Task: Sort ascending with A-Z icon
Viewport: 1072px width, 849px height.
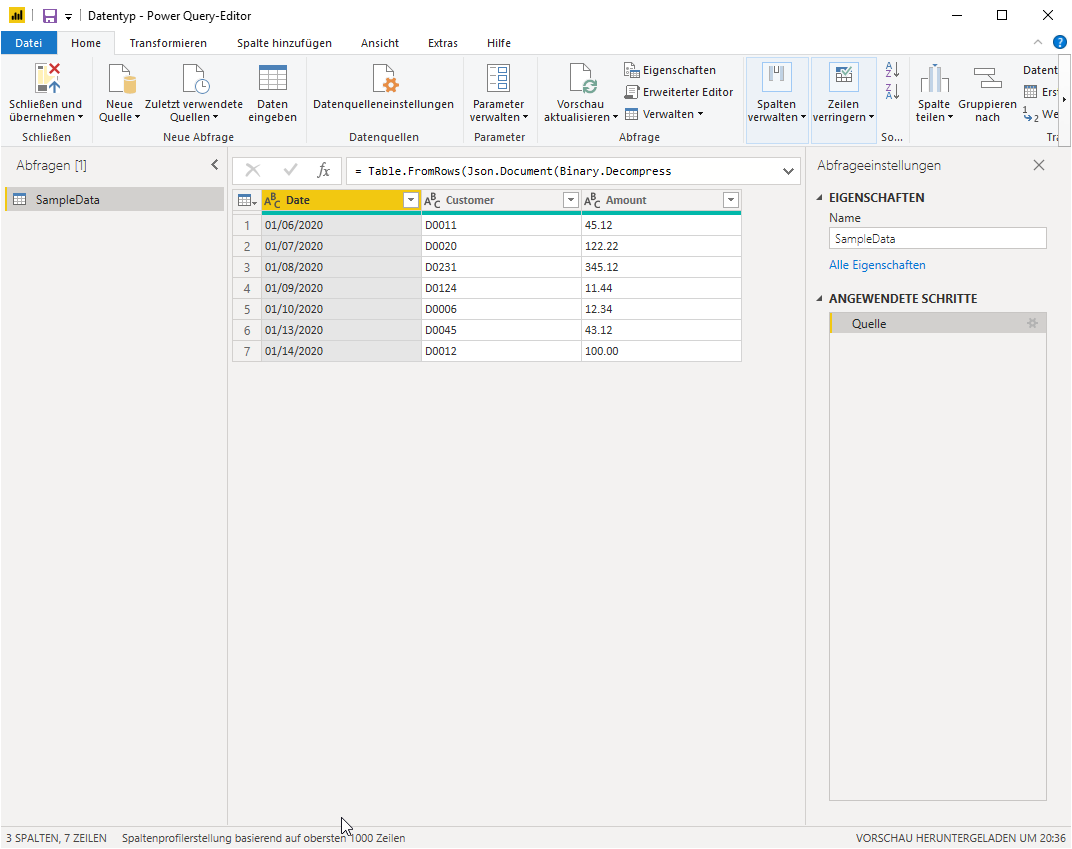Action: pos(892,69)
